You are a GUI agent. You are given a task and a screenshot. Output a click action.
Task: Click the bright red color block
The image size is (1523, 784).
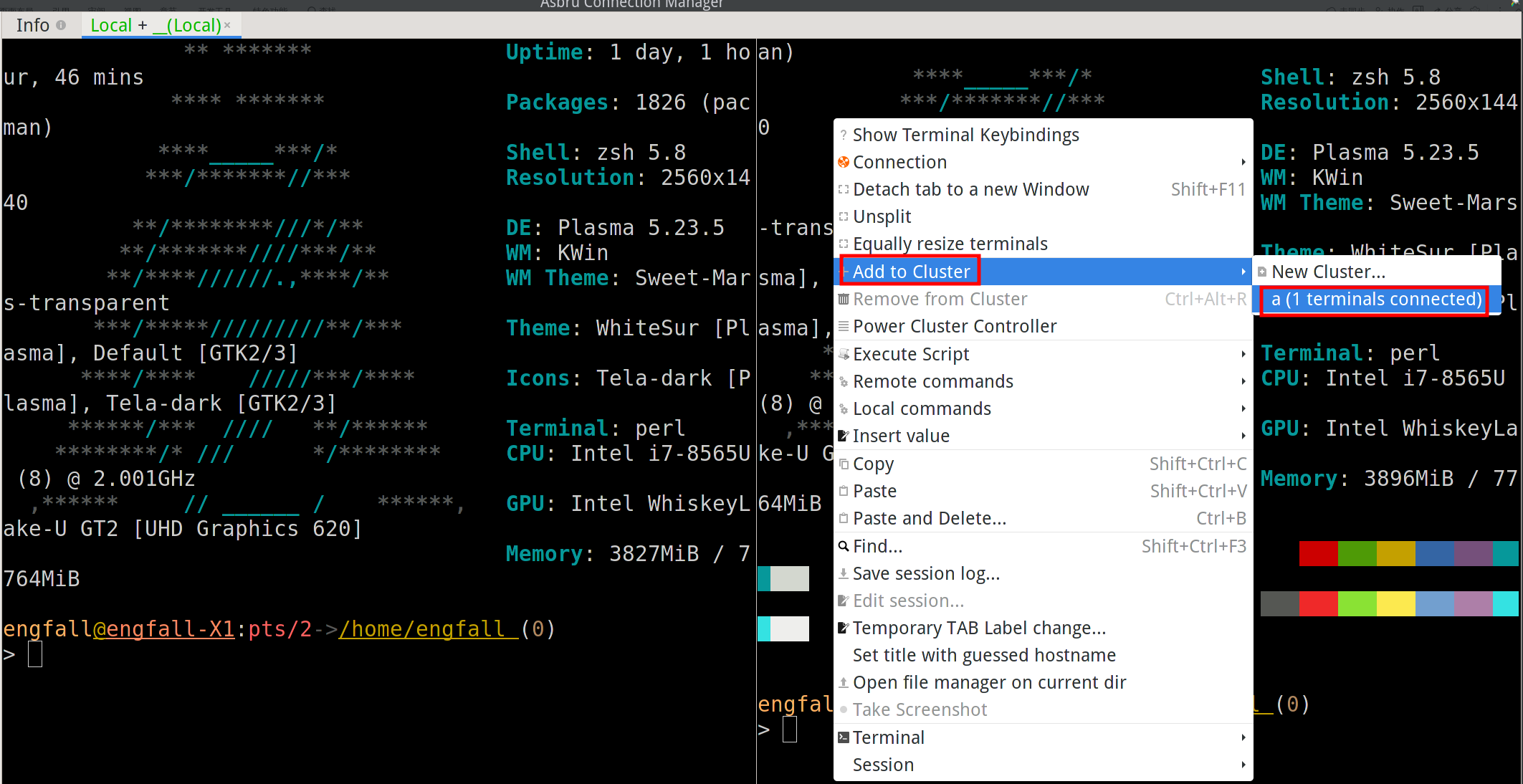point(1318,603)
